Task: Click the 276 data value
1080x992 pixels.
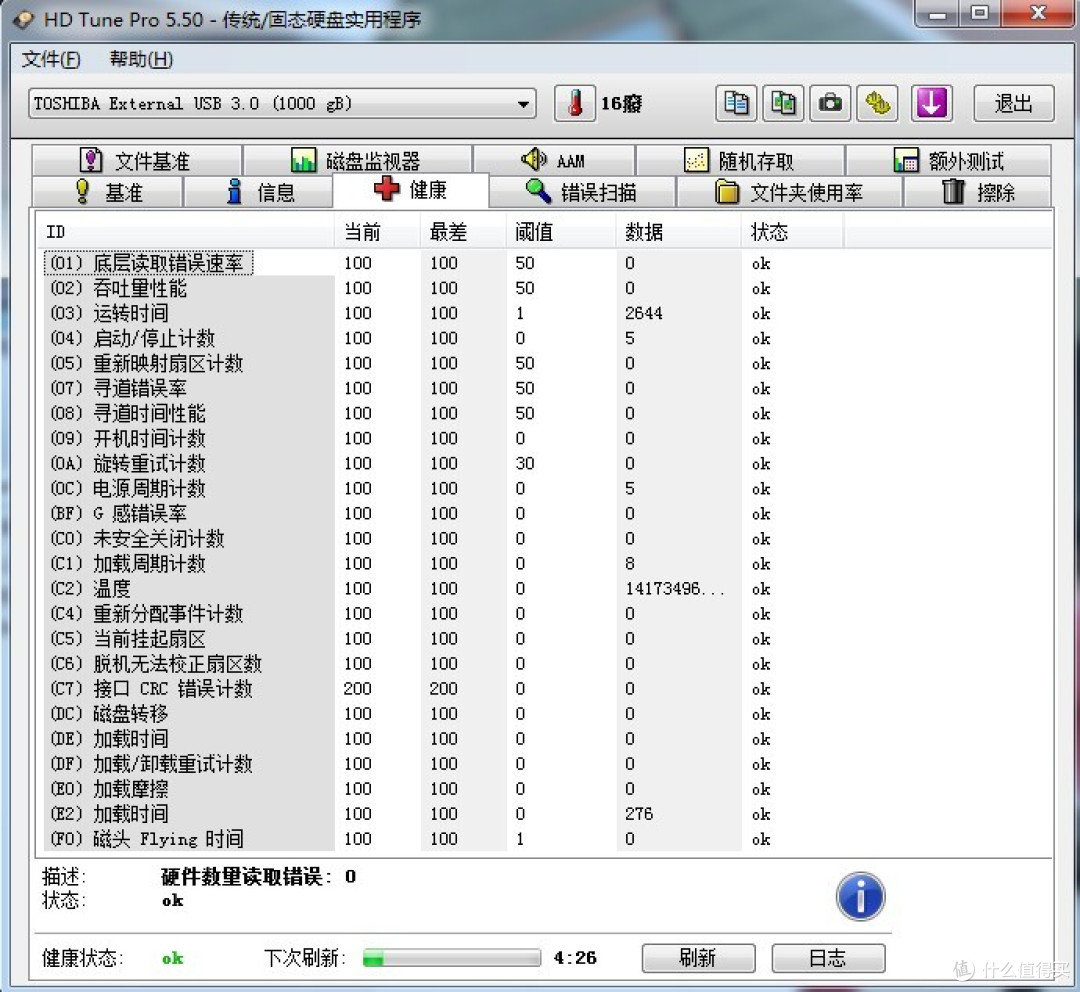Action: (638, 814)
